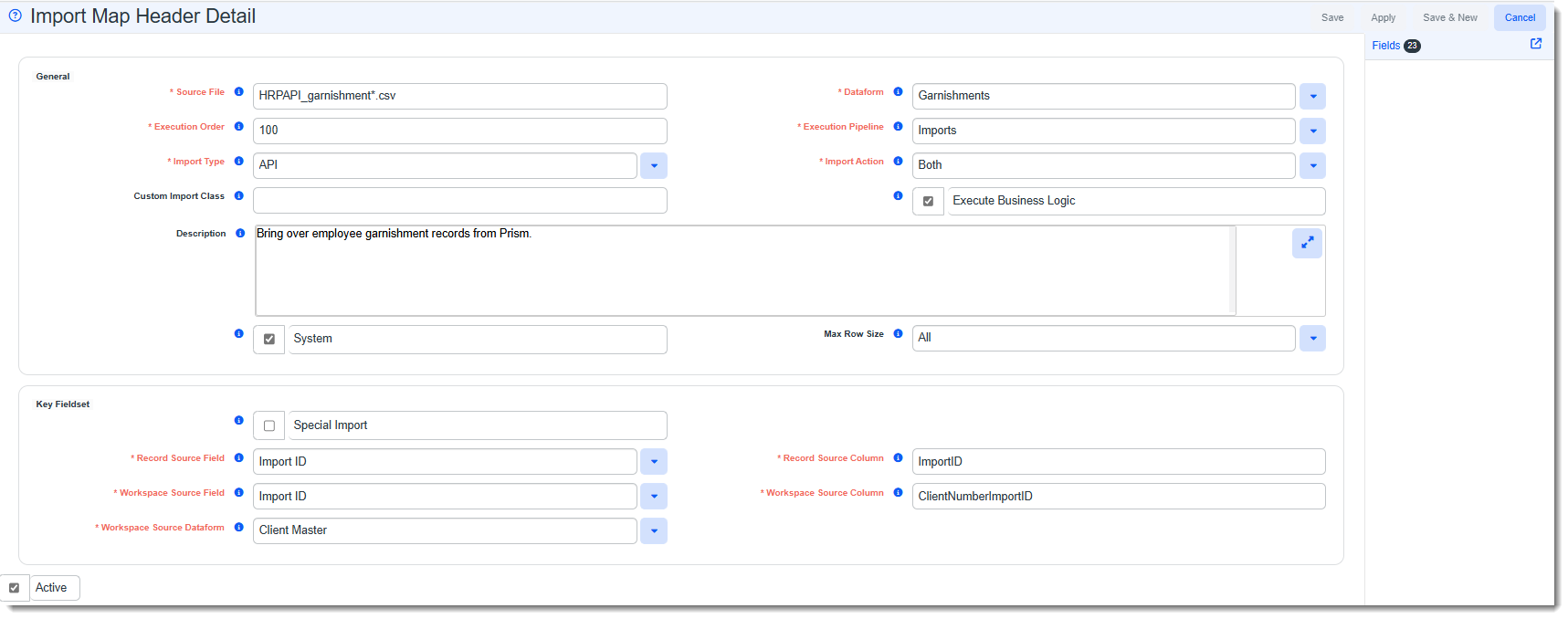Click the help icon beside the page title

[15, 16]
